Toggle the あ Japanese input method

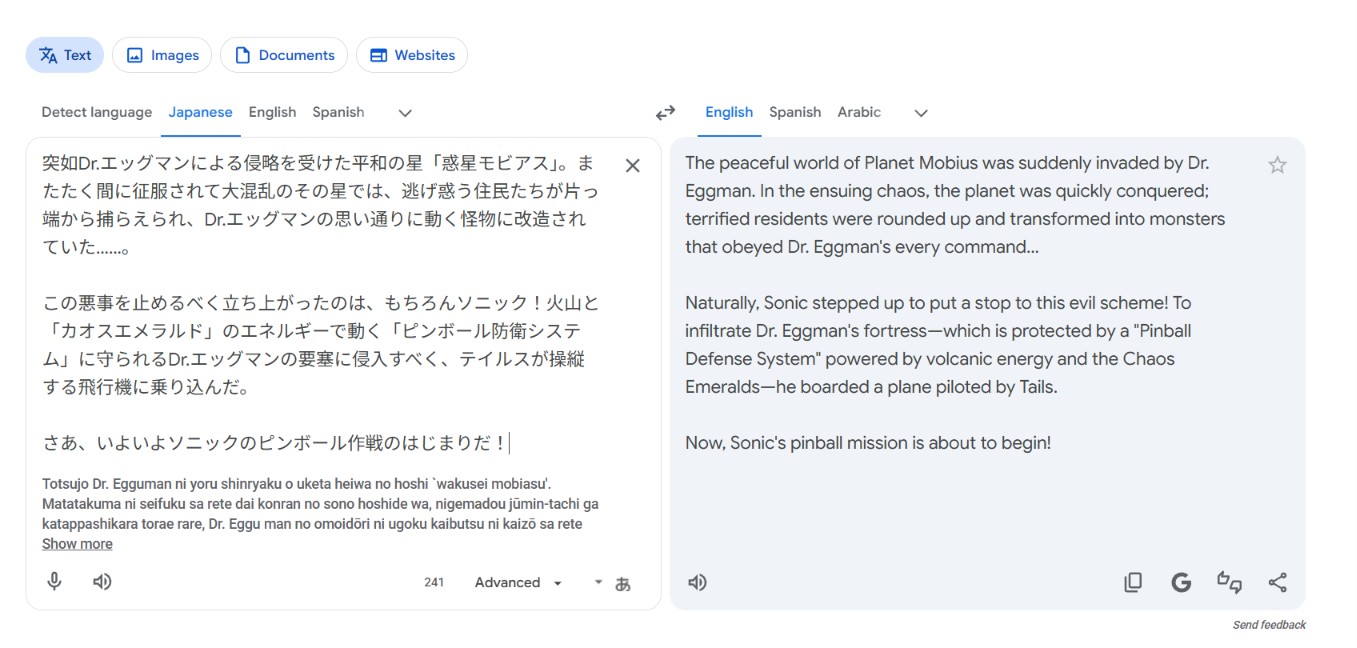[x=623, y=583]
